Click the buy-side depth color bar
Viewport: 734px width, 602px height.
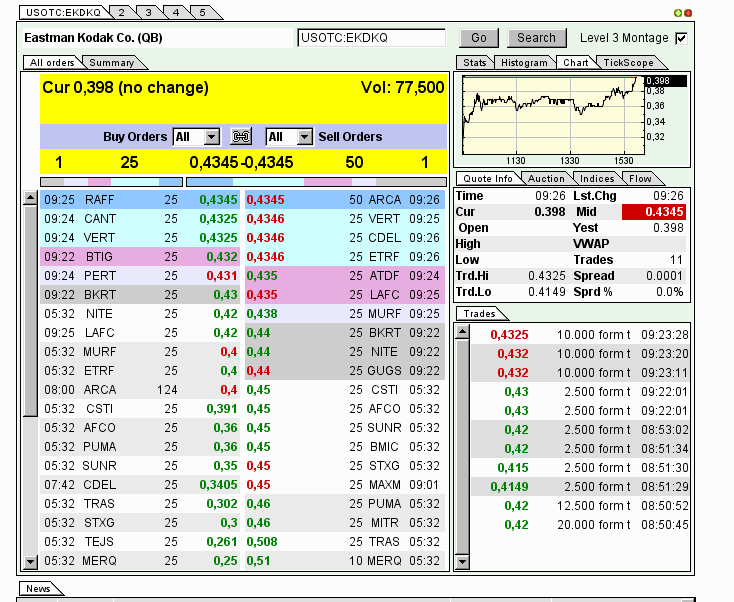coord(111,182)
